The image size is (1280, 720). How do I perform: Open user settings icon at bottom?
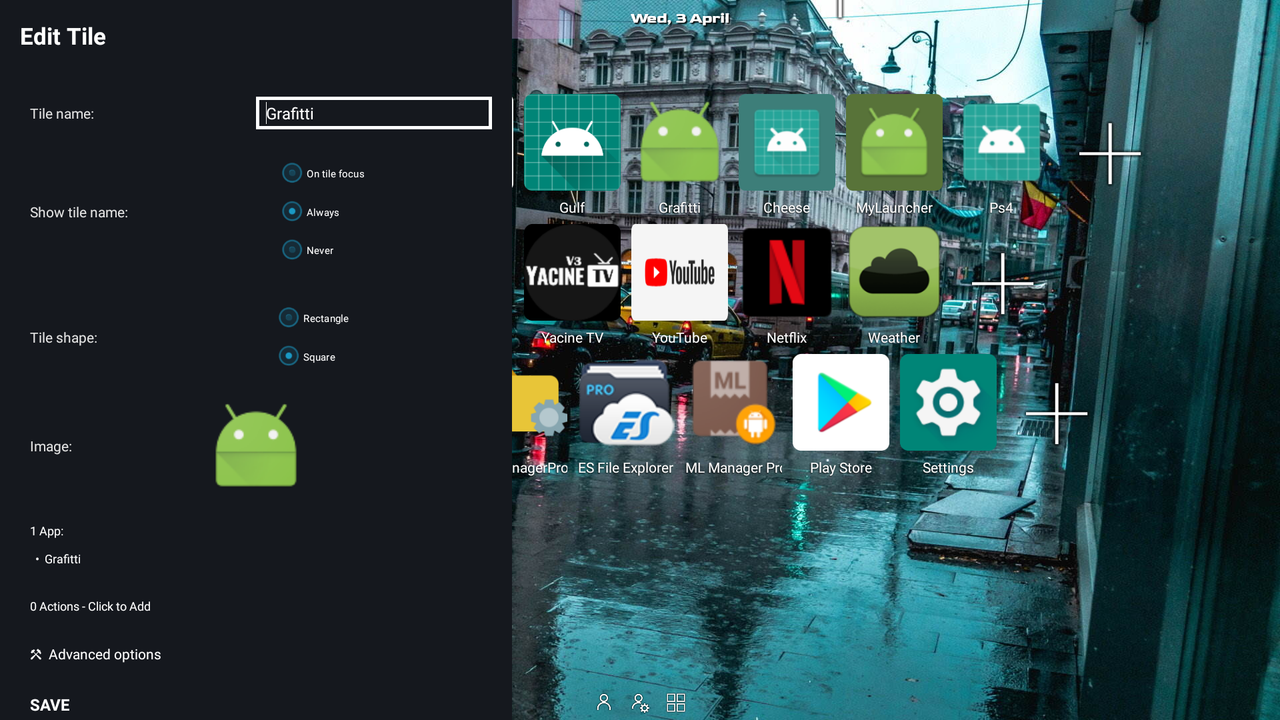(640, 702)
